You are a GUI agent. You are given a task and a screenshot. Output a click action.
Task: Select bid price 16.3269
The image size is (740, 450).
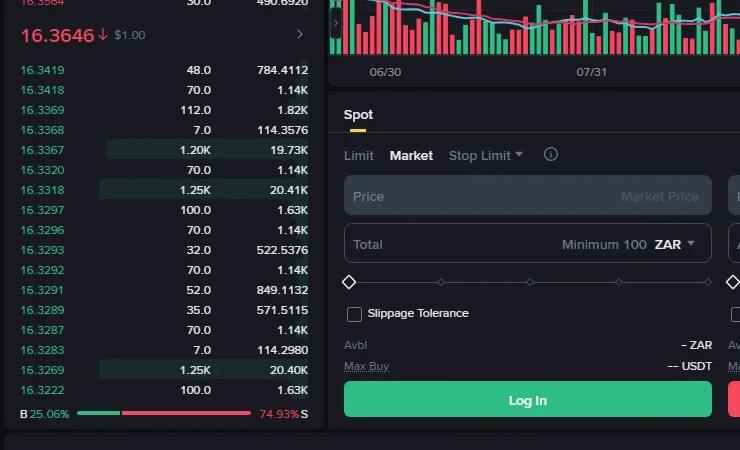(x=42, y=370)
